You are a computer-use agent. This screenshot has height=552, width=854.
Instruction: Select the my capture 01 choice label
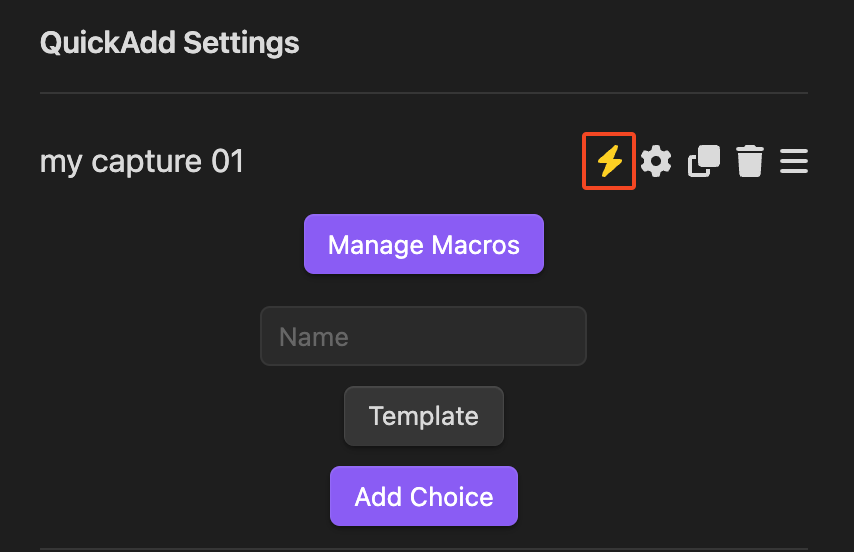click(142, 162)
